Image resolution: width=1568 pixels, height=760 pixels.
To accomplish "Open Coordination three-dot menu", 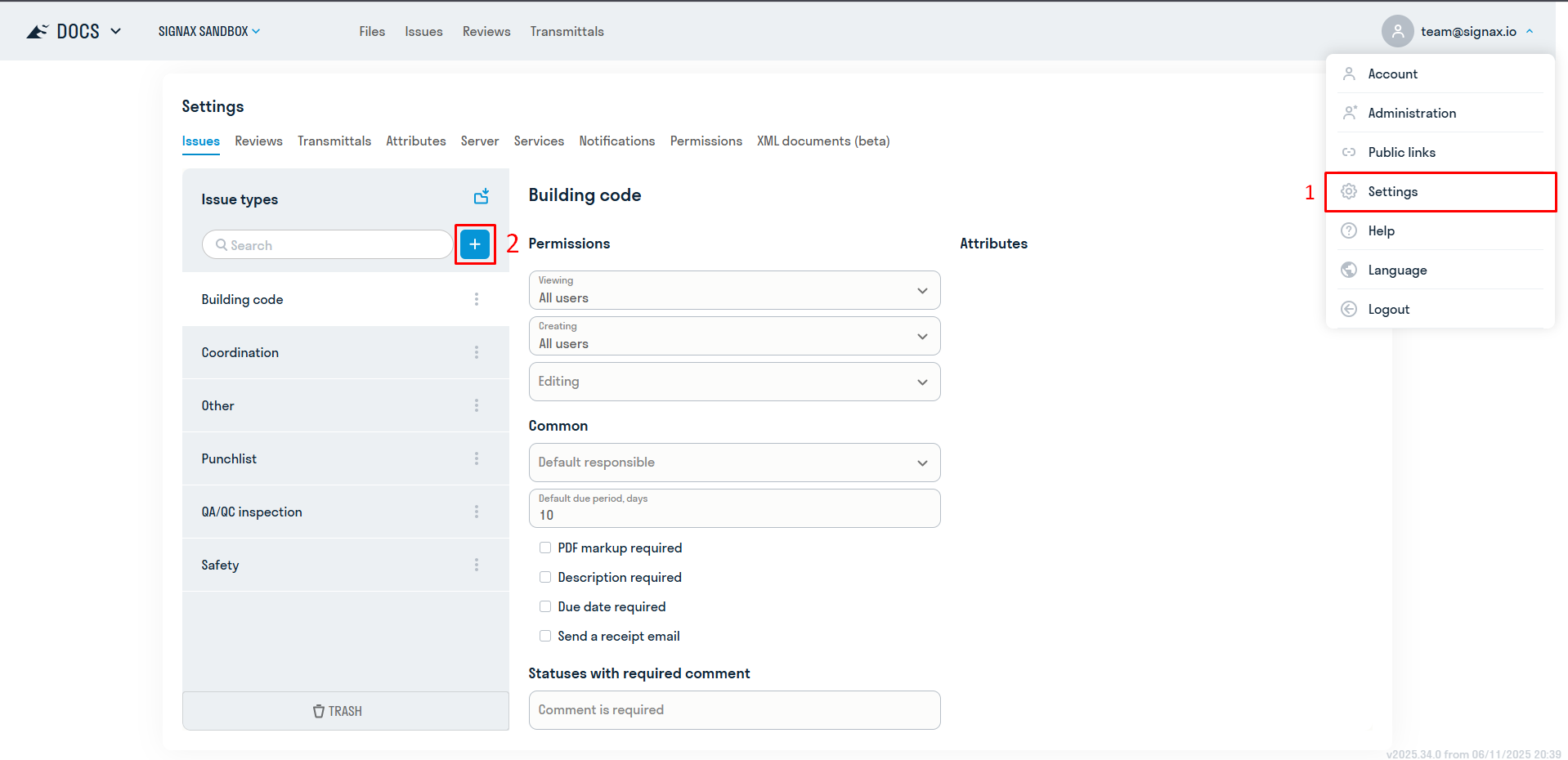I will pos(477,352).
